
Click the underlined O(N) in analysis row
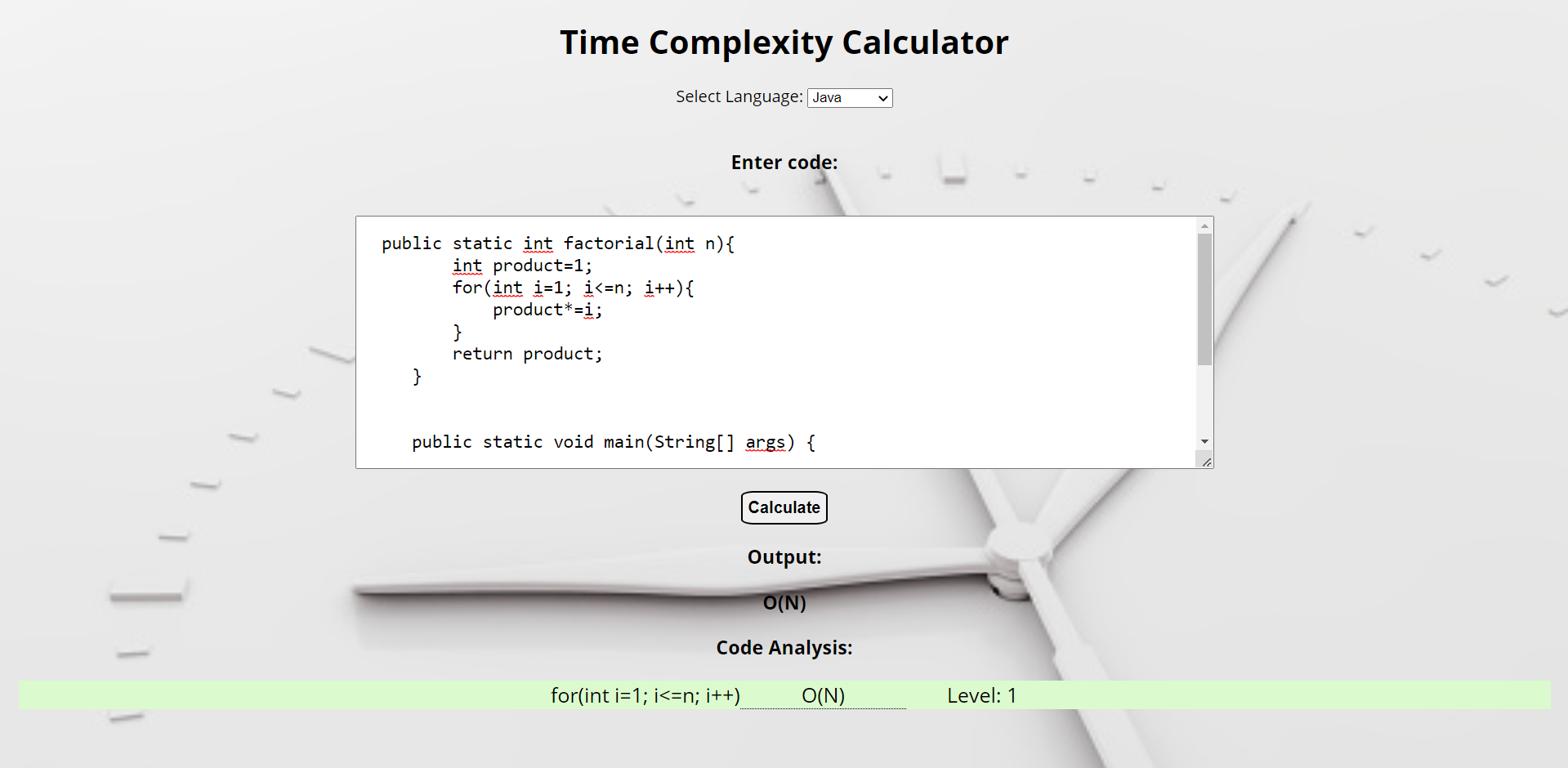tap(823, 695)
